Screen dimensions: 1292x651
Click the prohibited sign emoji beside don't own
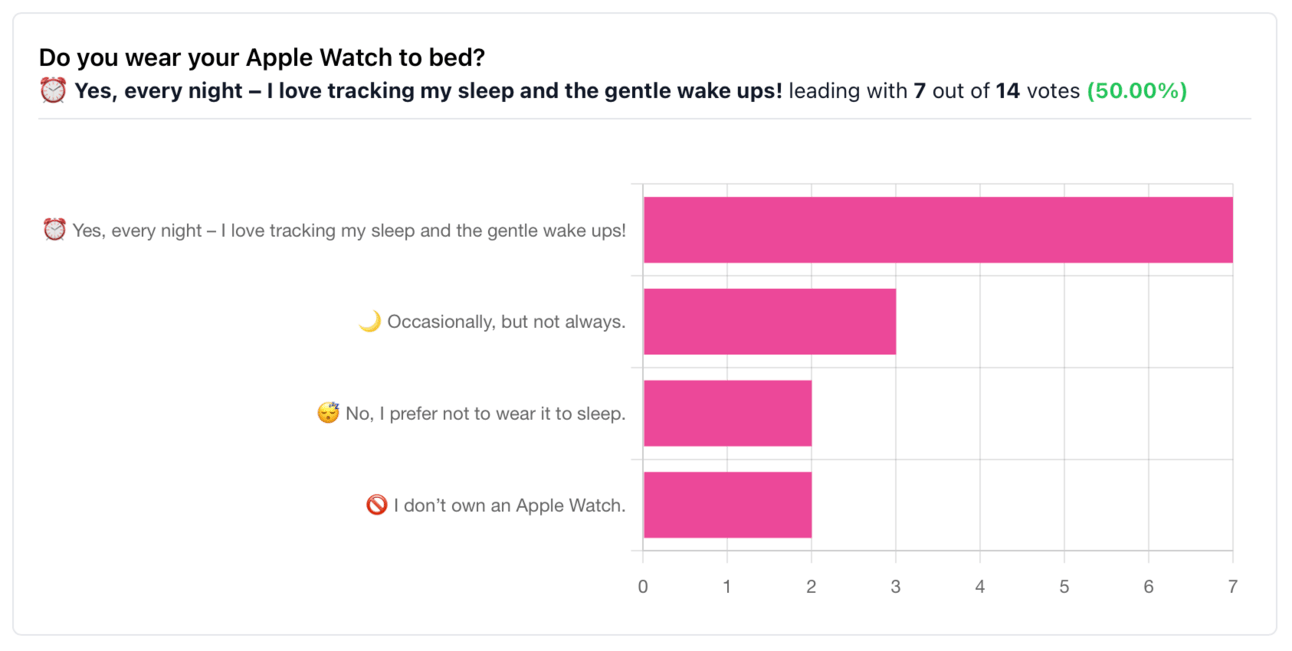coord(376,505)
